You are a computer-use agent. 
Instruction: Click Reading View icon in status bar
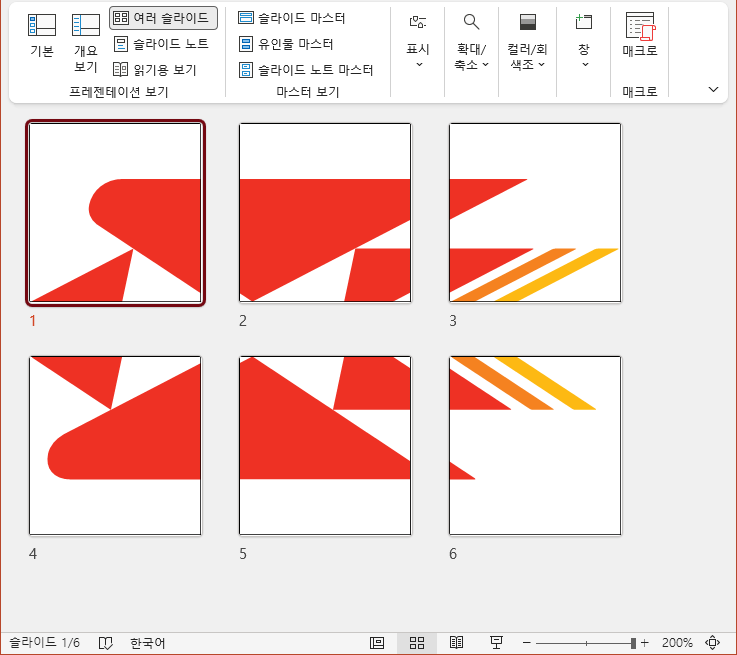tap(456, 643)
